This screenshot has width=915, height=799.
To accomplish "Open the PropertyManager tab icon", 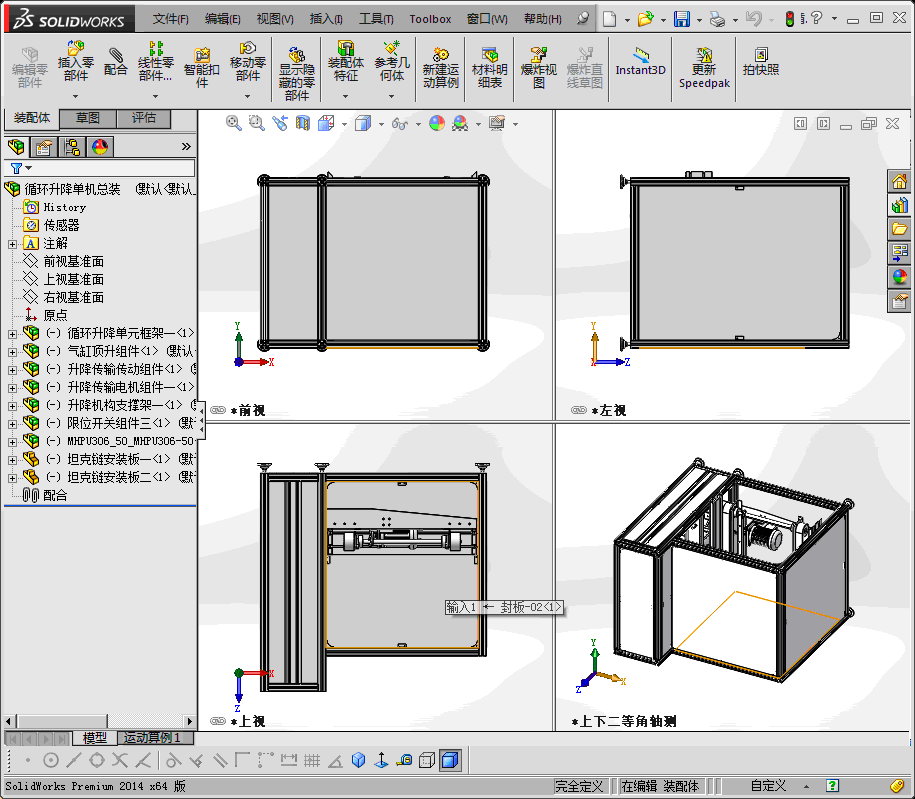I will tap(44, 146).
